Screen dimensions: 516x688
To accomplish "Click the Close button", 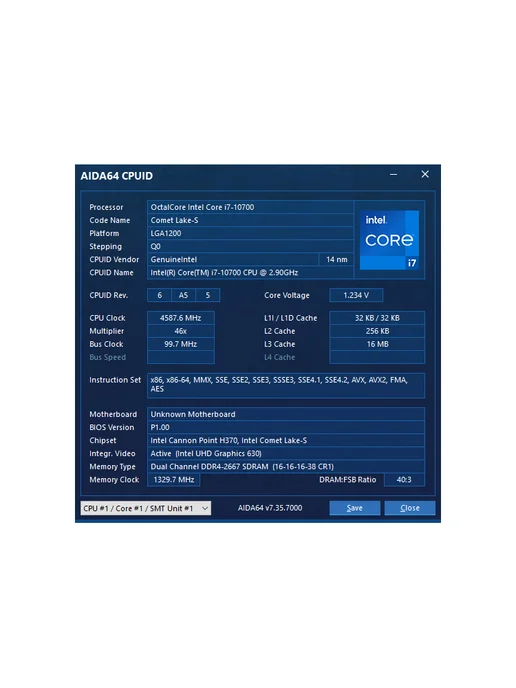I will [x=410, y=508].
